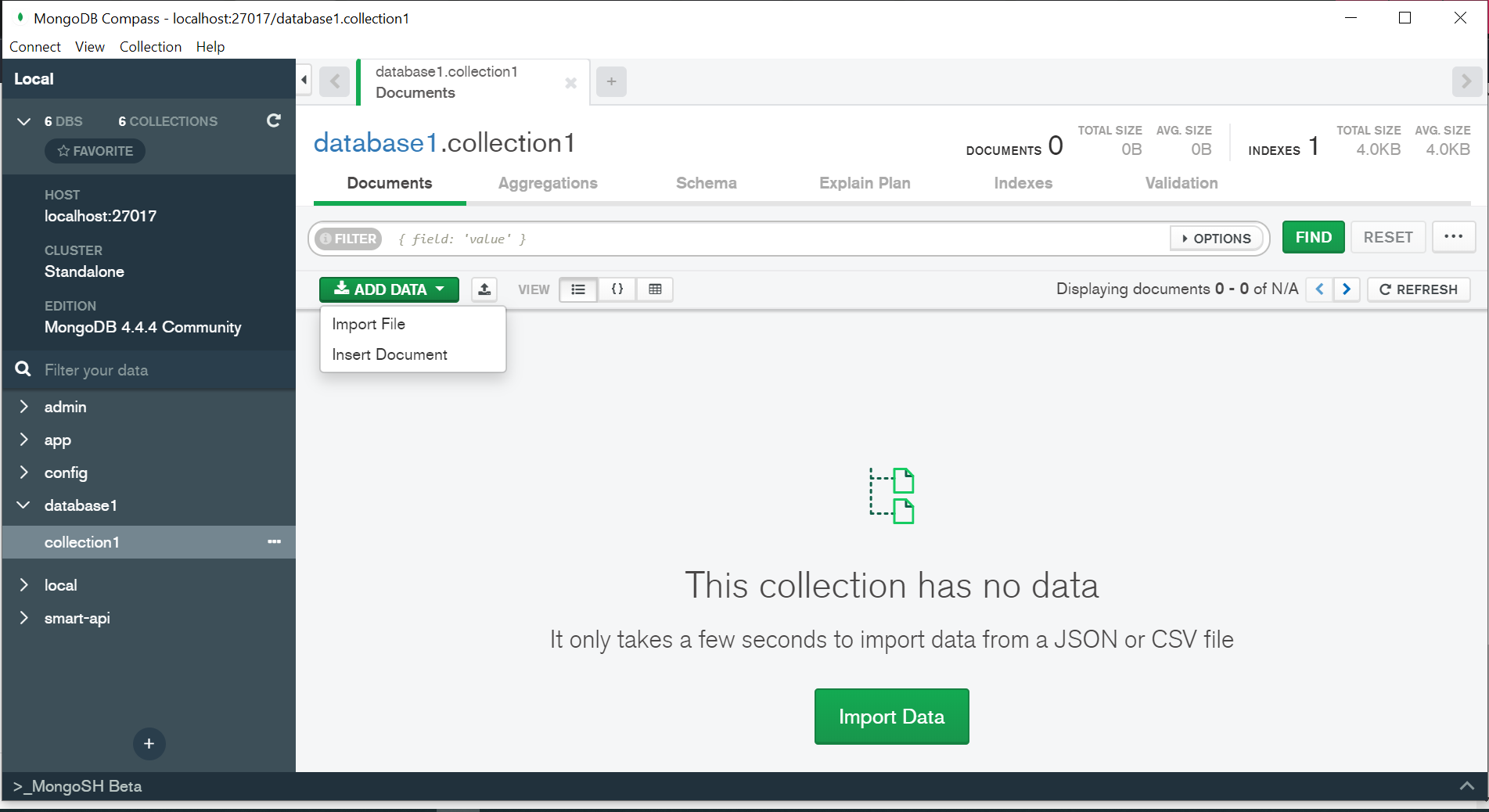The image size is (1489, 812).
Task: Go to previous page of documents
Action: click(1320, 289)
